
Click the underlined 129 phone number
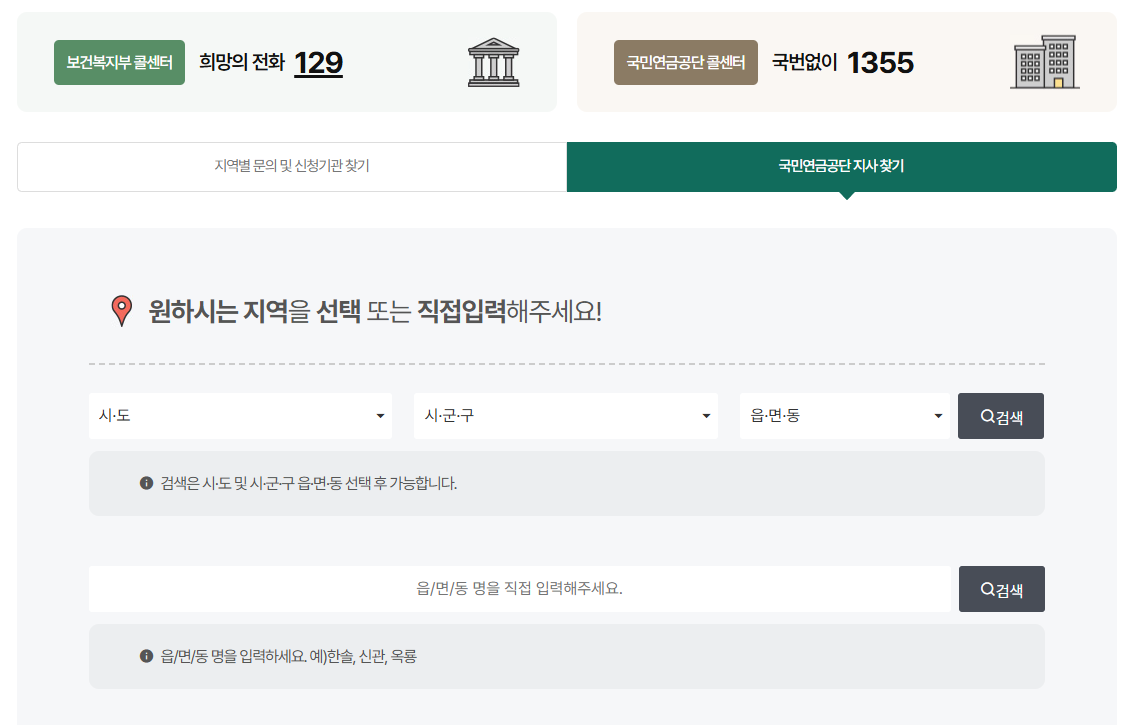tap(318, 62)
